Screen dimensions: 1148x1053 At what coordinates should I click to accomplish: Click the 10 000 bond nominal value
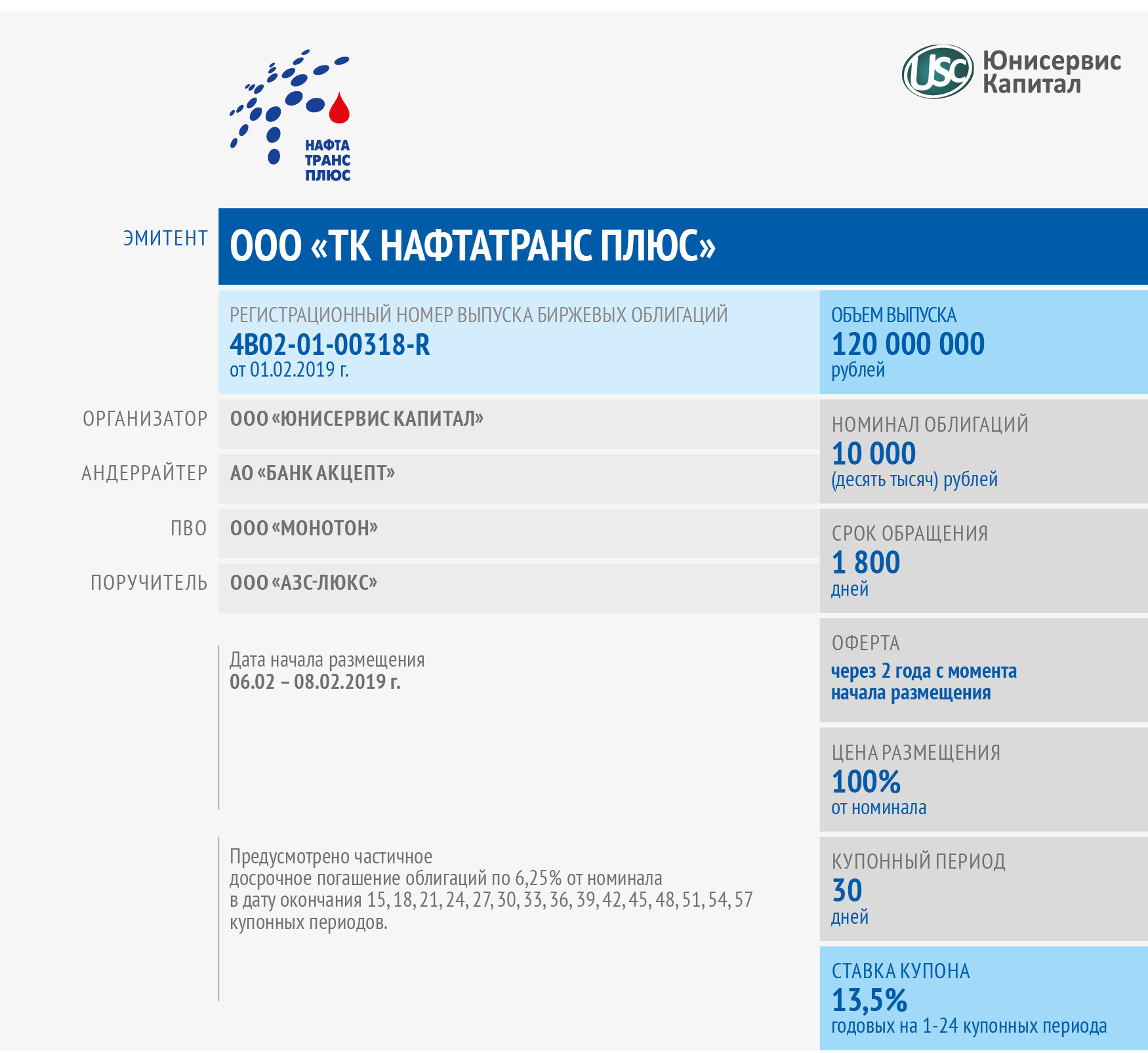point(873,453)
